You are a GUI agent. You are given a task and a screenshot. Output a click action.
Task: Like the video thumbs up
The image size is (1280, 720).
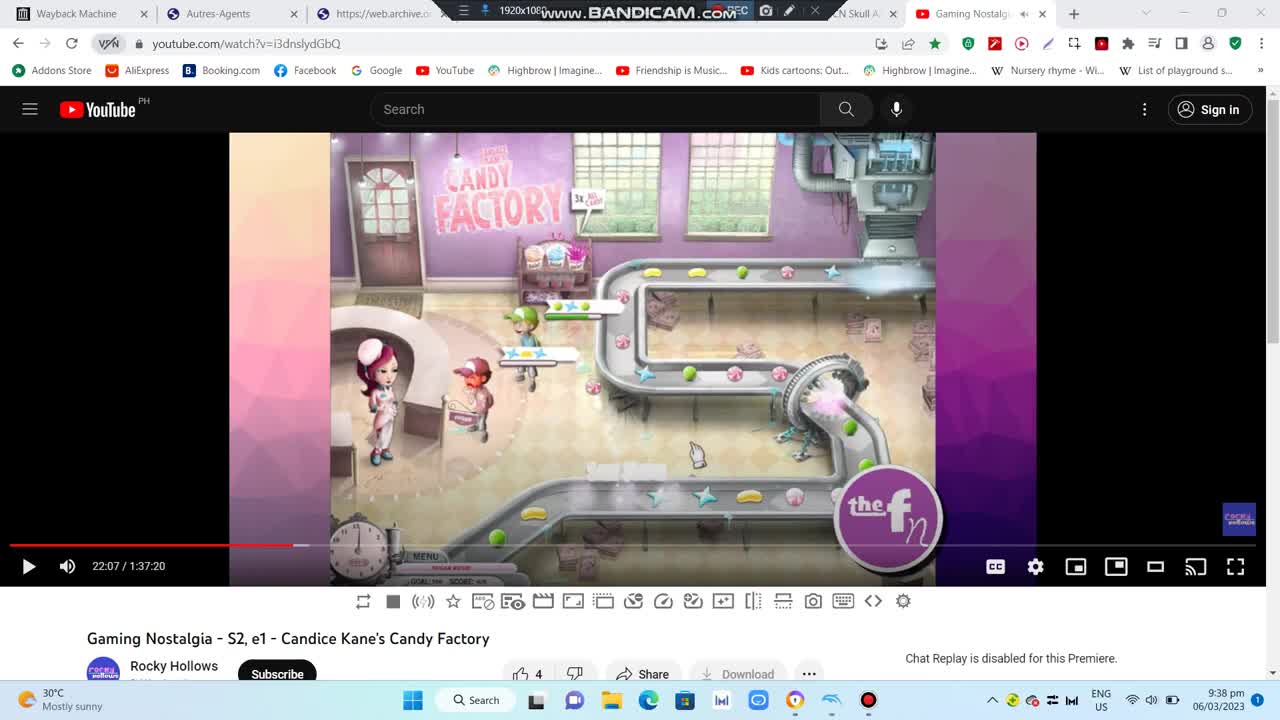[527, 674]
